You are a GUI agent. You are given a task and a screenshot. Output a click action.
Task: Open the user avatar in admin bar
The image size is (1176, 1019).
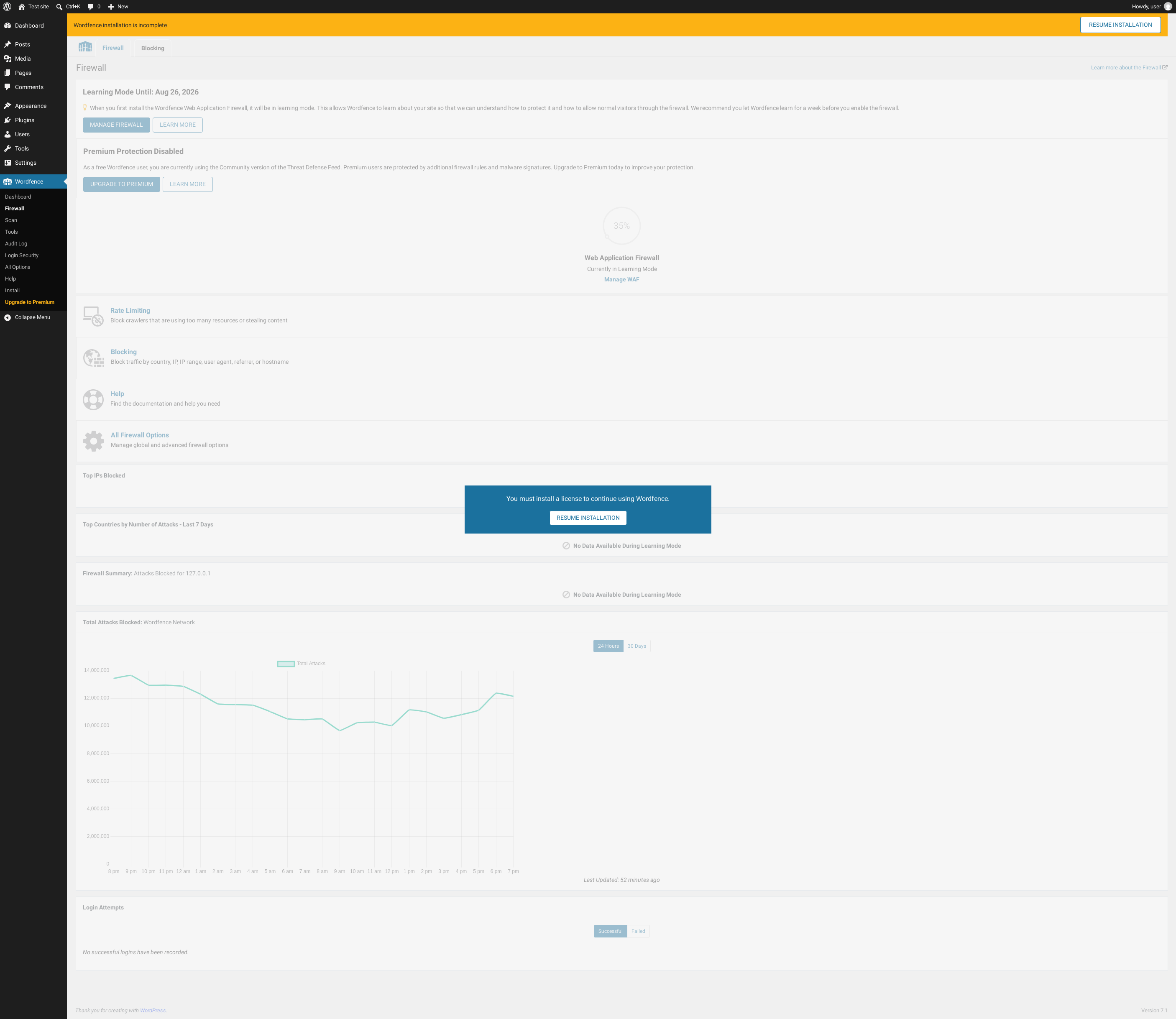click(x=1168, y=7)
